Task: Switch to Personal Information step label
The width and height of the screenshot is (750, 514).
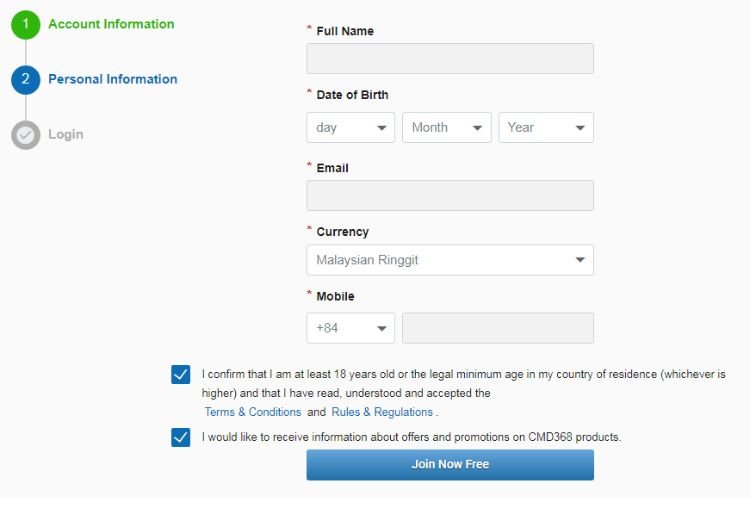Action: 113,79
